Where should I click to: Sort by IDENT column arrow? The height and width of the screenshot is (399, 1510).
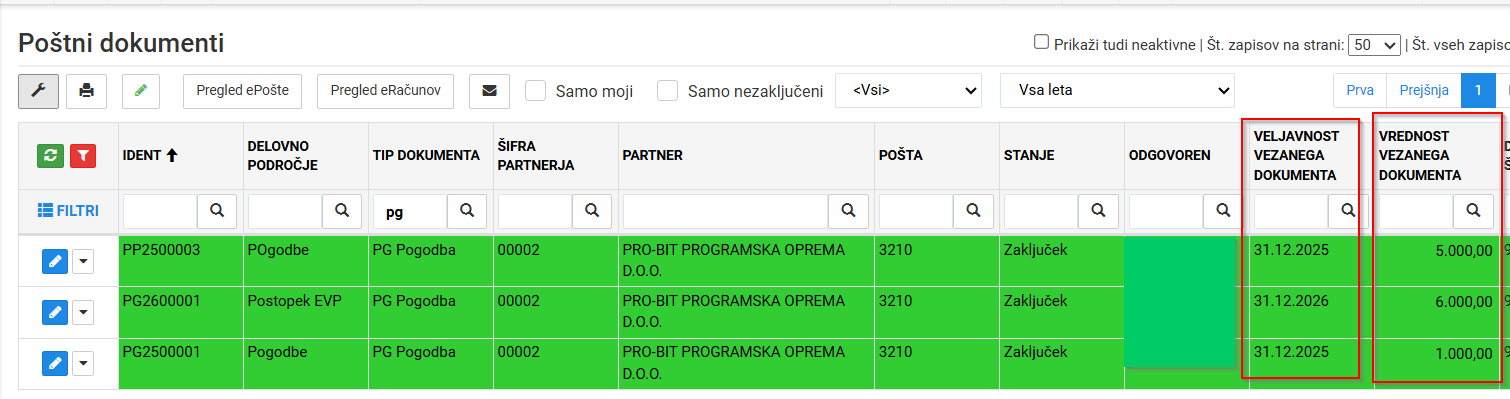pos(171,155)
